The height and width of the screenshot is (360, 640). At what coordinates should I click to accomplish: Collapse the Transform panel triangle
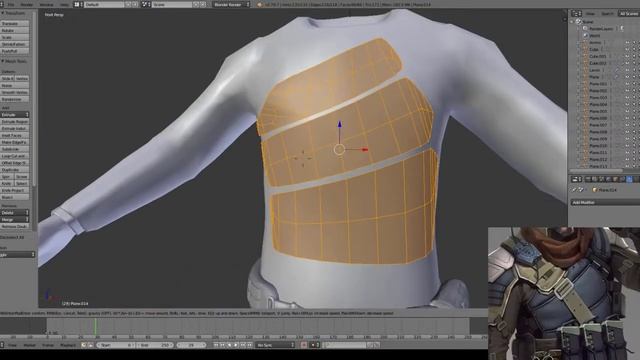point(2,13)
